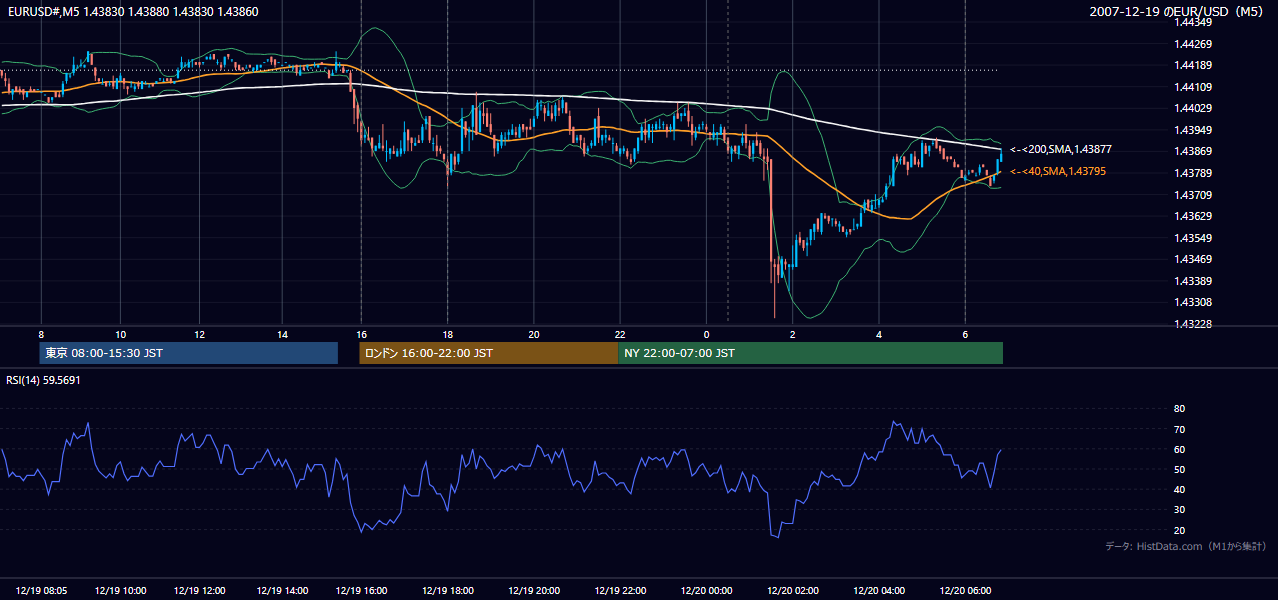The image size is (1278, 600).
Task: Click the HistData.com data source credit
Action: click(1186, 546)
